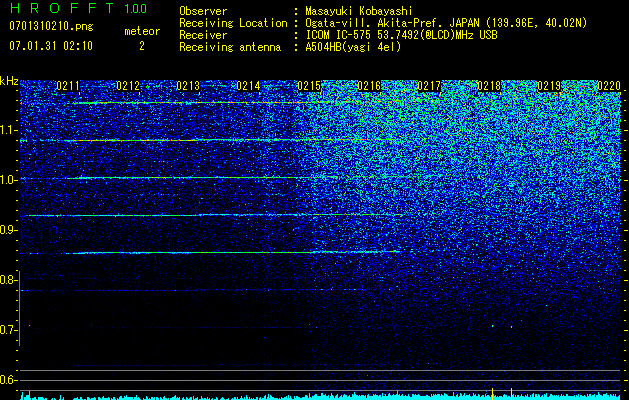Click the 1.1 kHz axis label
The height and width of the screenshot is (400, 629).
(8, 130)
